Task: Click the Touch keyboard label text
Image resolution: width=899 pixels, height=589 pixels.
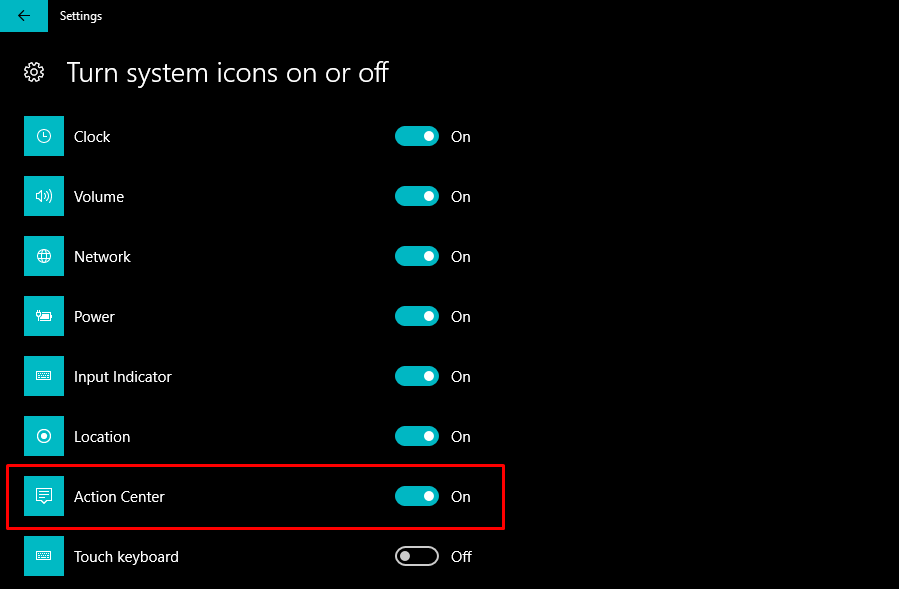Action: click(x=126, y=557)
